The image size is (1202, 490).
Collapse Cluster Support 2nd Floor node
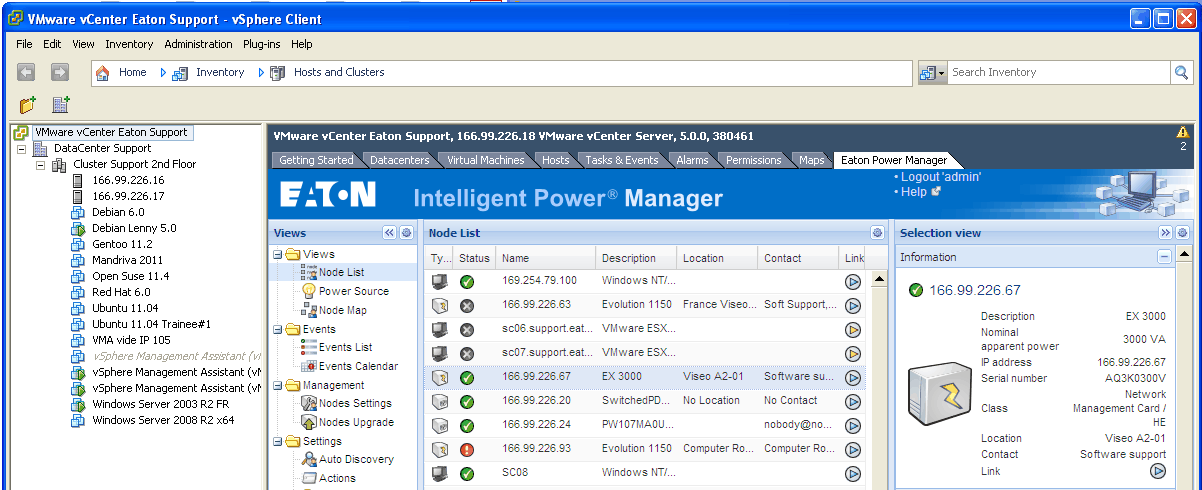41,164
